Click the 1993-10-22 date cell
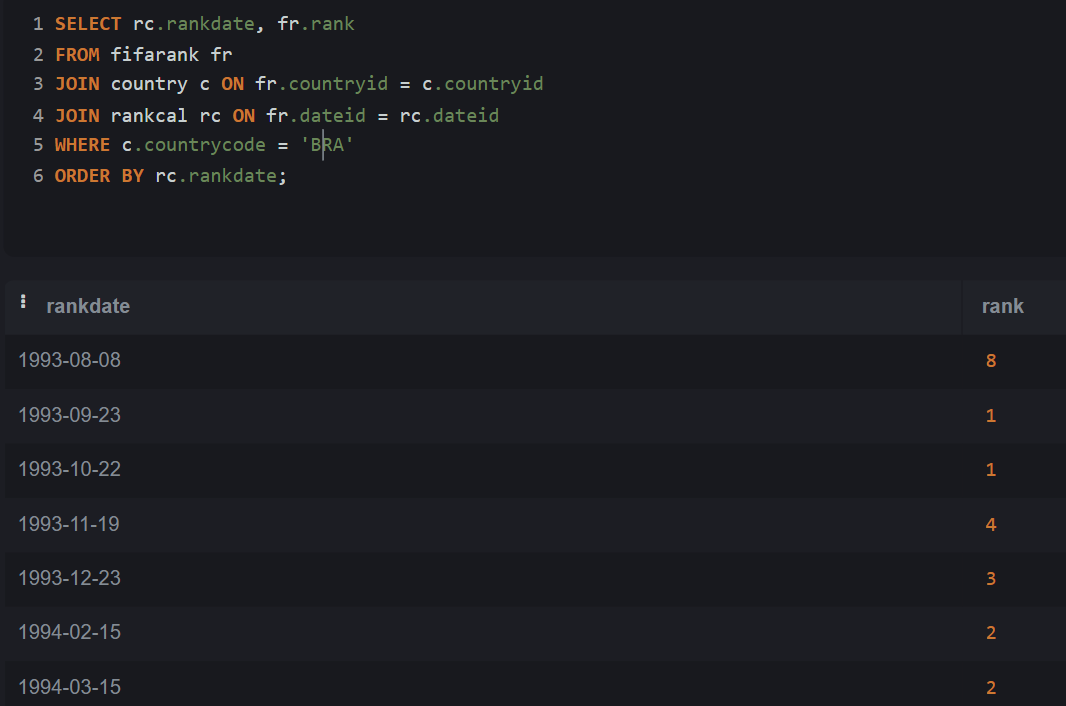1066x706 pixels. (x=69, y=469)
